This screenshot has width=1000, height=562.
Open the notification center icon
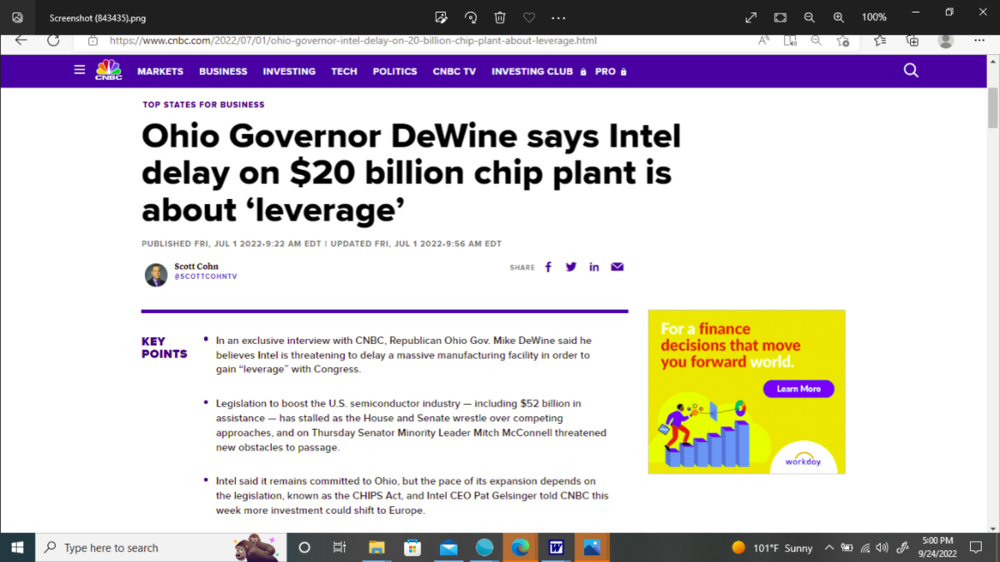point(976,547)
